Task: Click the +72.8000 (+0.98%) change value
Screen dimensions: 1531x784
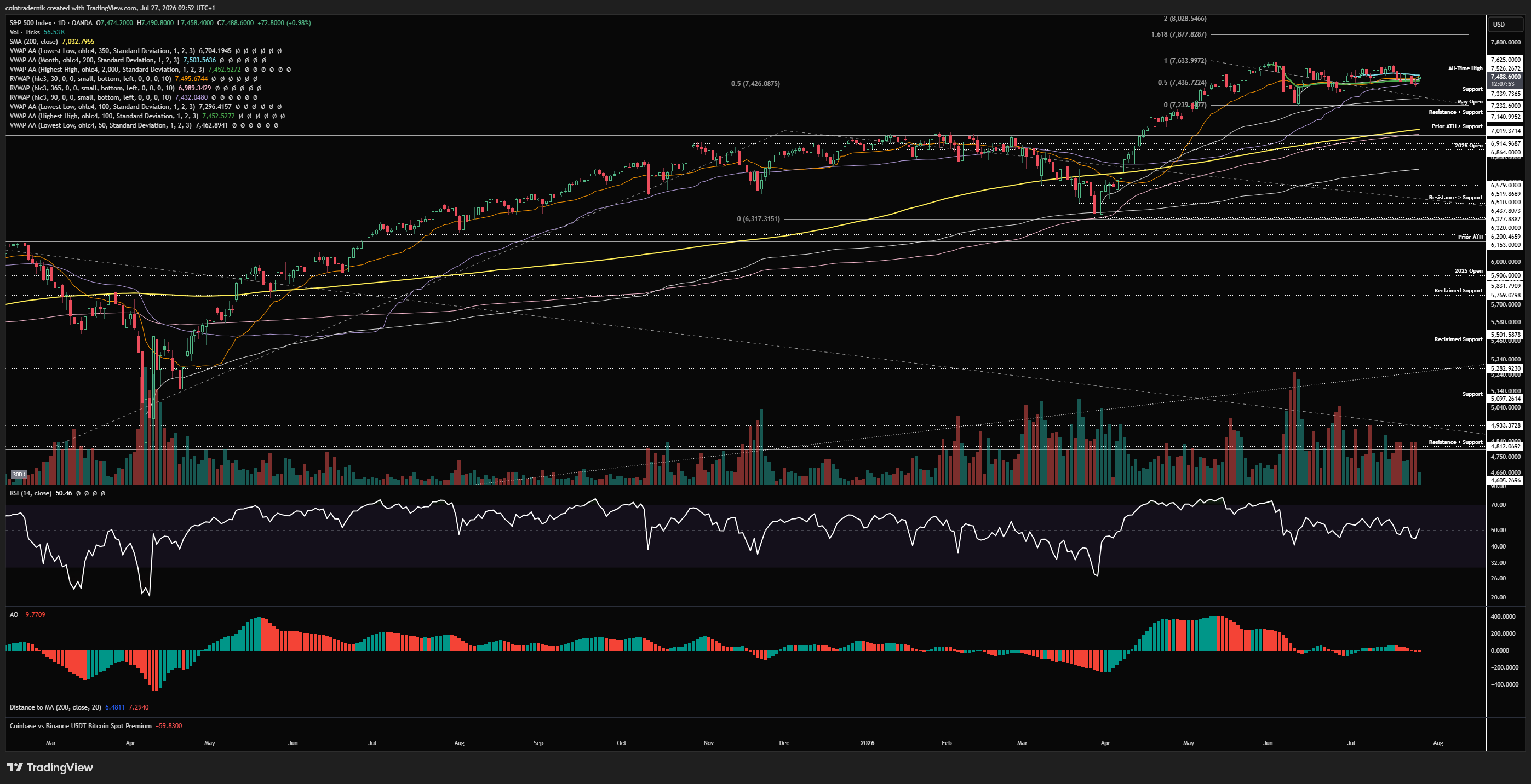Action: click(x=284, y=22)
